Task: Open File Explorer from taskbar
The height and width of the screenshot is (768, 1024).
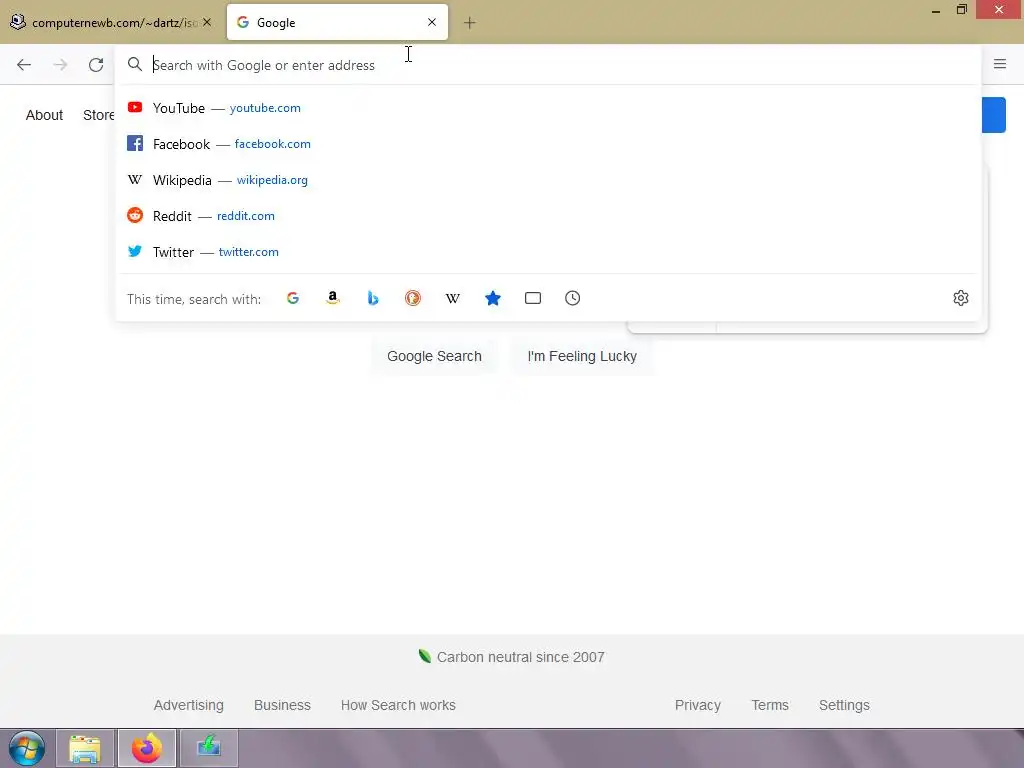Action: (x=85, y=748)
